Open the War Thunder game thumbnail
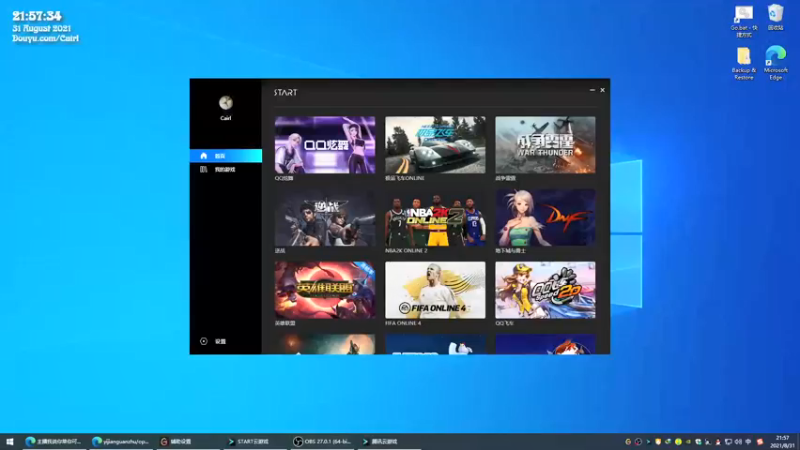The width and height of the screenshot is (800, 450). pyautogui.click(x=545, y=145)
